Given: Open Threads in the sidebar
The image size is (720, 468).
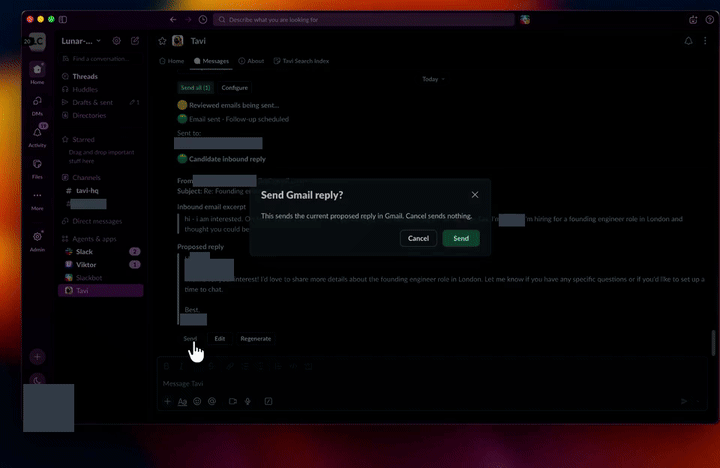Looking at the screenshot, I should 101,76.
